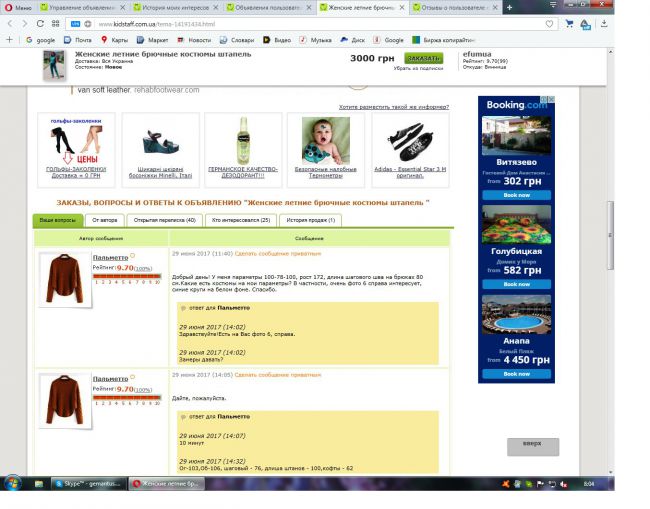Viewport: 650px width, 509px height.
Task: Open the Opera menu button
Action: [17, 7]
